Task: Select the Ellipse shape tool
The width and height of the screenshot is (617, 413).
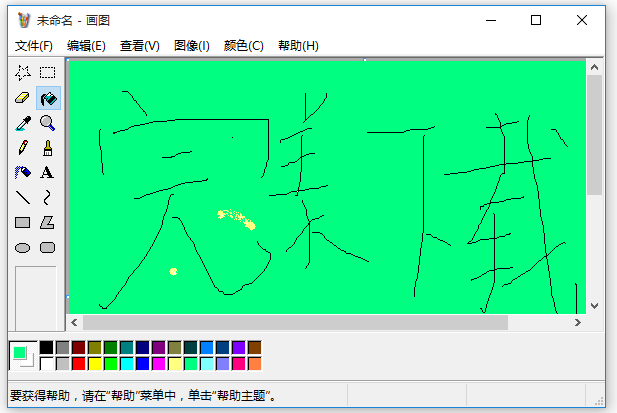Action: click(x=23, y=248)
